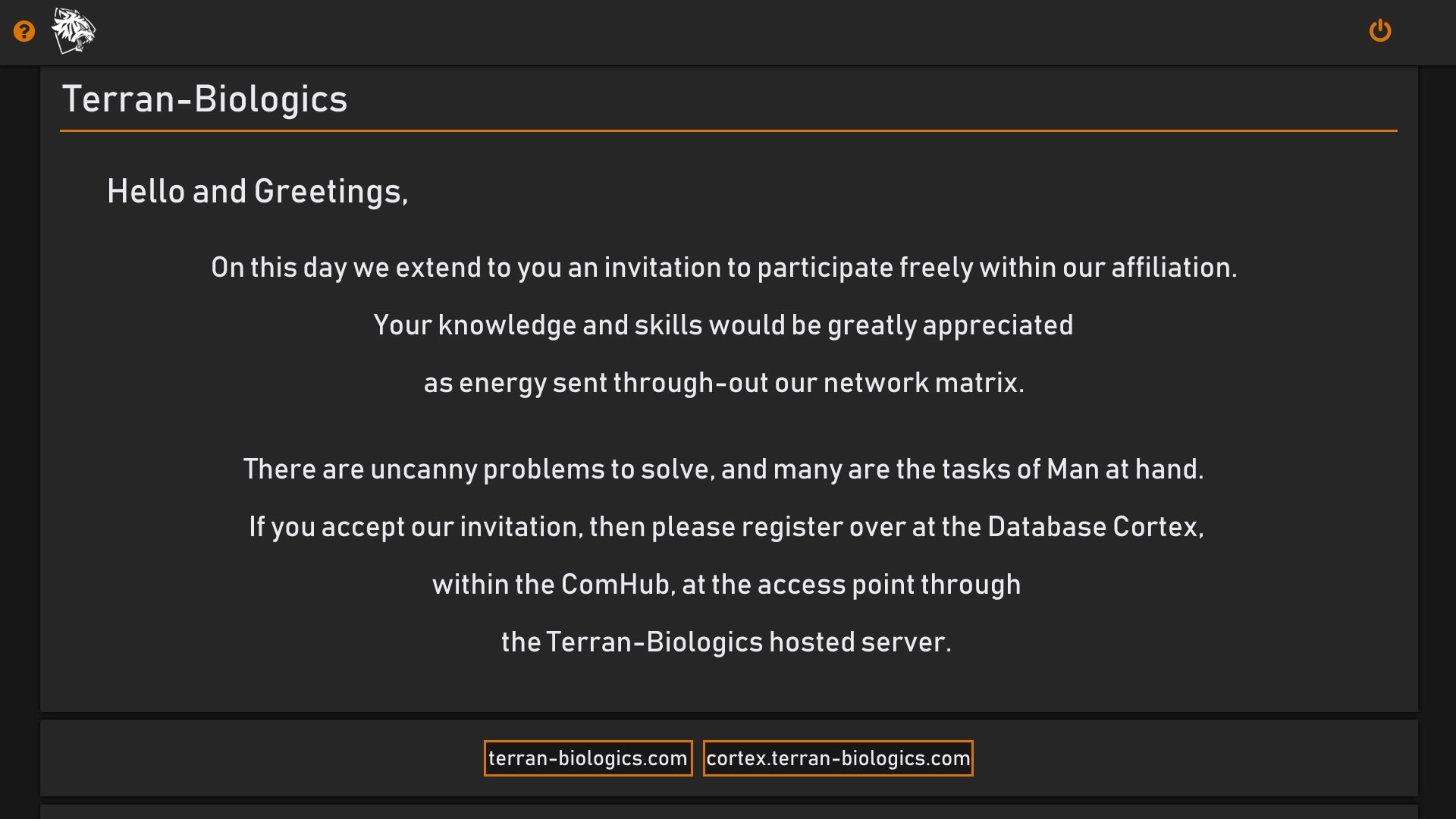Click the "Hello and Greetings," salutation
Screen dimensions: 1456x819
[258, 192]
